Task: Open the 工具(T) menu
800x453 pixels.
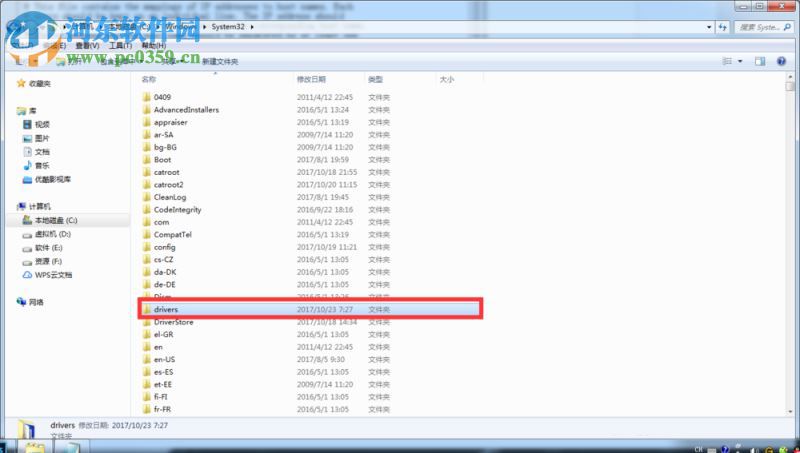Action: pyautogui.click(x=120, y=45)
